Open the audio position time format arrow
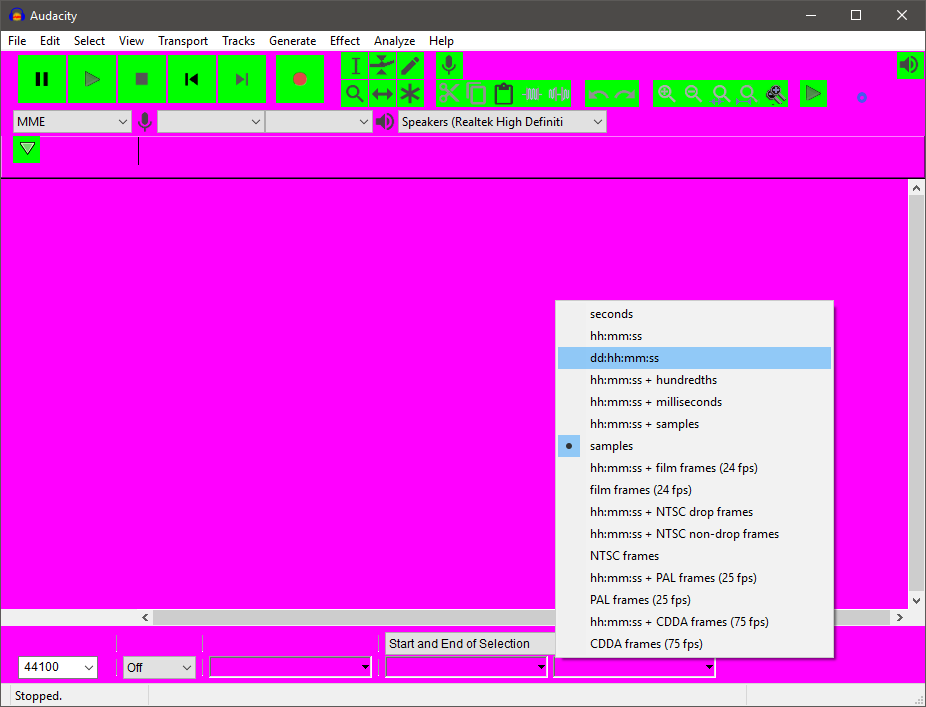The width and height of the screenshot is (926, 707). pyautogui.click(x=365, y=667)
